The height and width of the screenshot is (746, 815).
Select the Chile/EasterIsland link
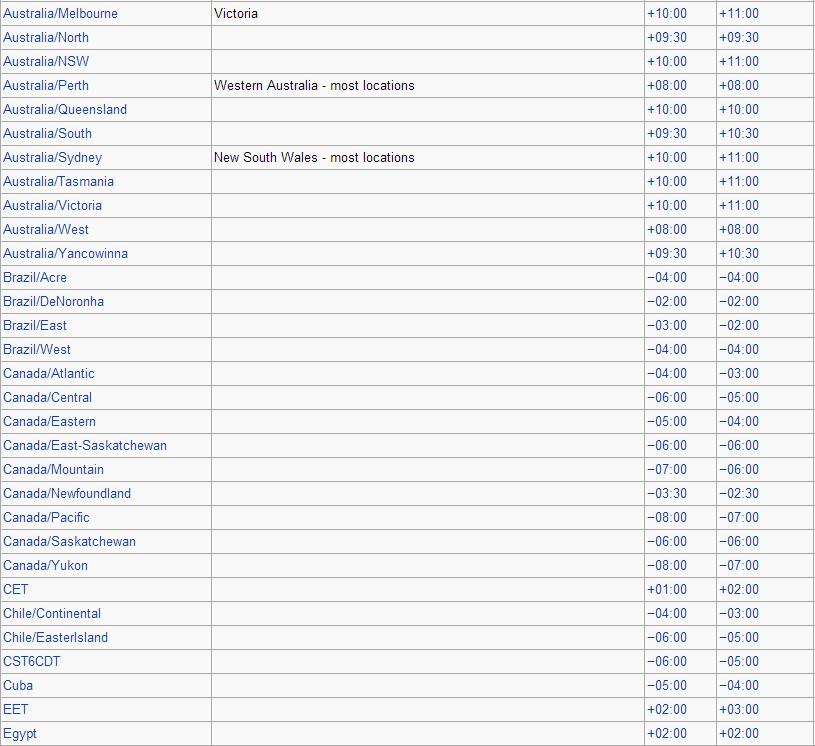coord(55,638)
